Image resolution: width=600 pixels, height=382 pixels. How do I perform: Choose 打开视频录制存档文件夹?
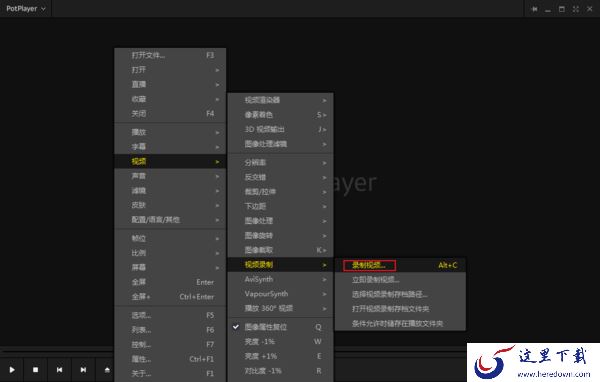coord(400,309)
